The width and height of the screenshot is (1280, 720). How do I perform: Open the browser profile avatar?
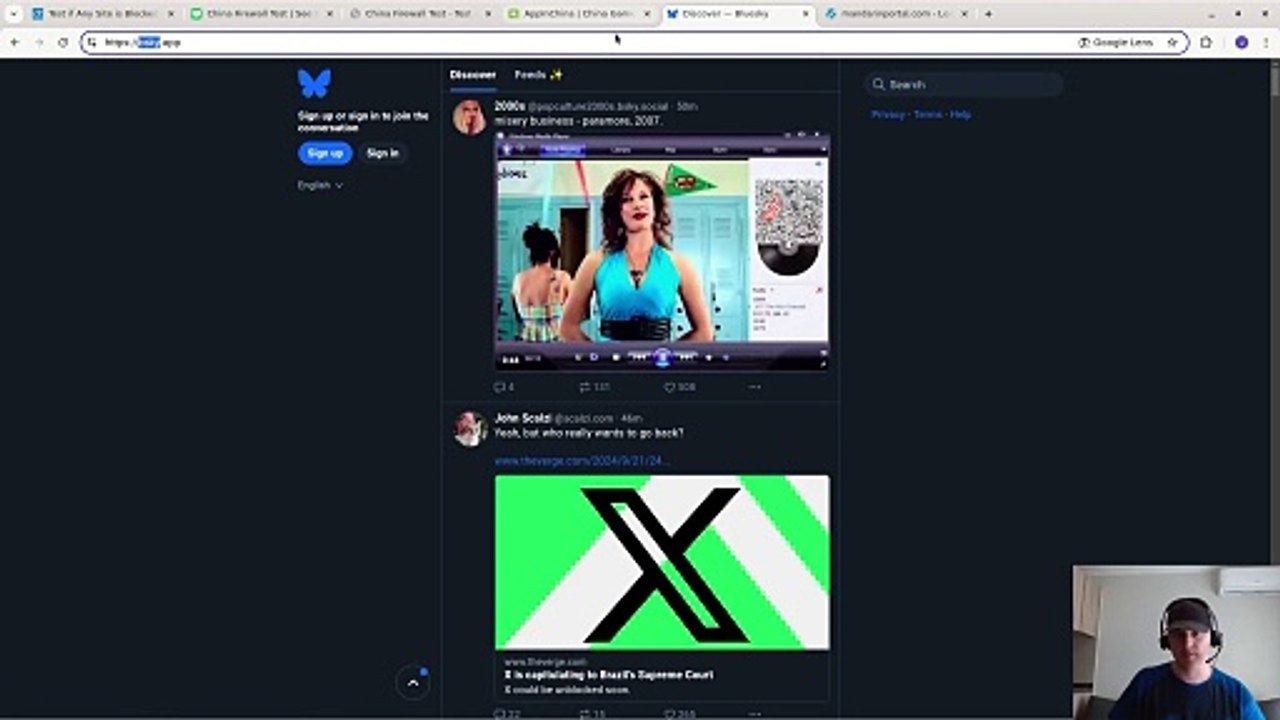[x=1242, y=43]
